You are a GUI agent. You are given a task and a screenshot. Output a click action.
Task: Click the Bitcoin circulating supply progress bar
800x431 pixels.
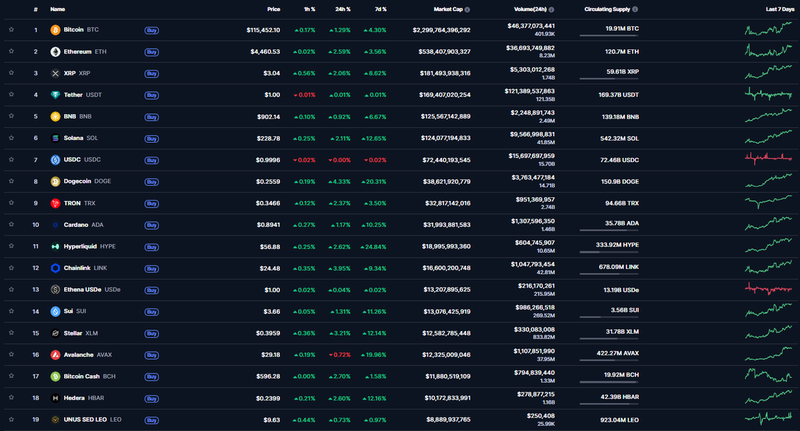pos(609,36)
